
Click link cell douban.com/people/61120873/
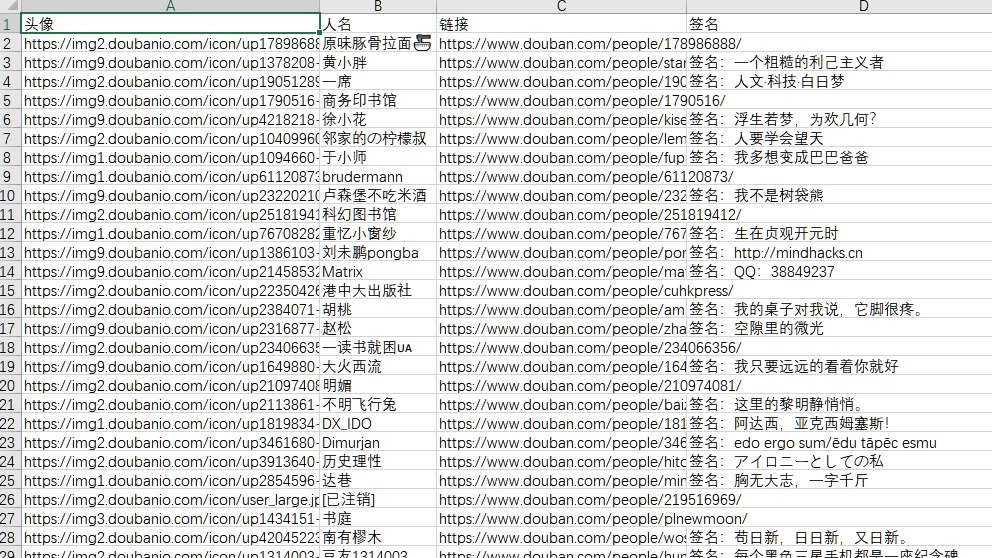point(561,177)
